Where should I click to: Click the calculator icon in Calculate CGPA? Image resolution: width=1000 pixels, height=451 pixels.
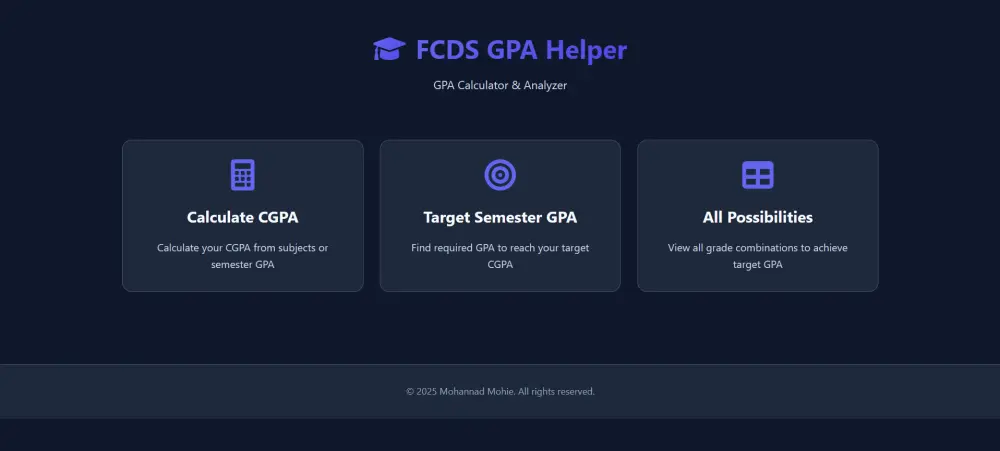243,175
